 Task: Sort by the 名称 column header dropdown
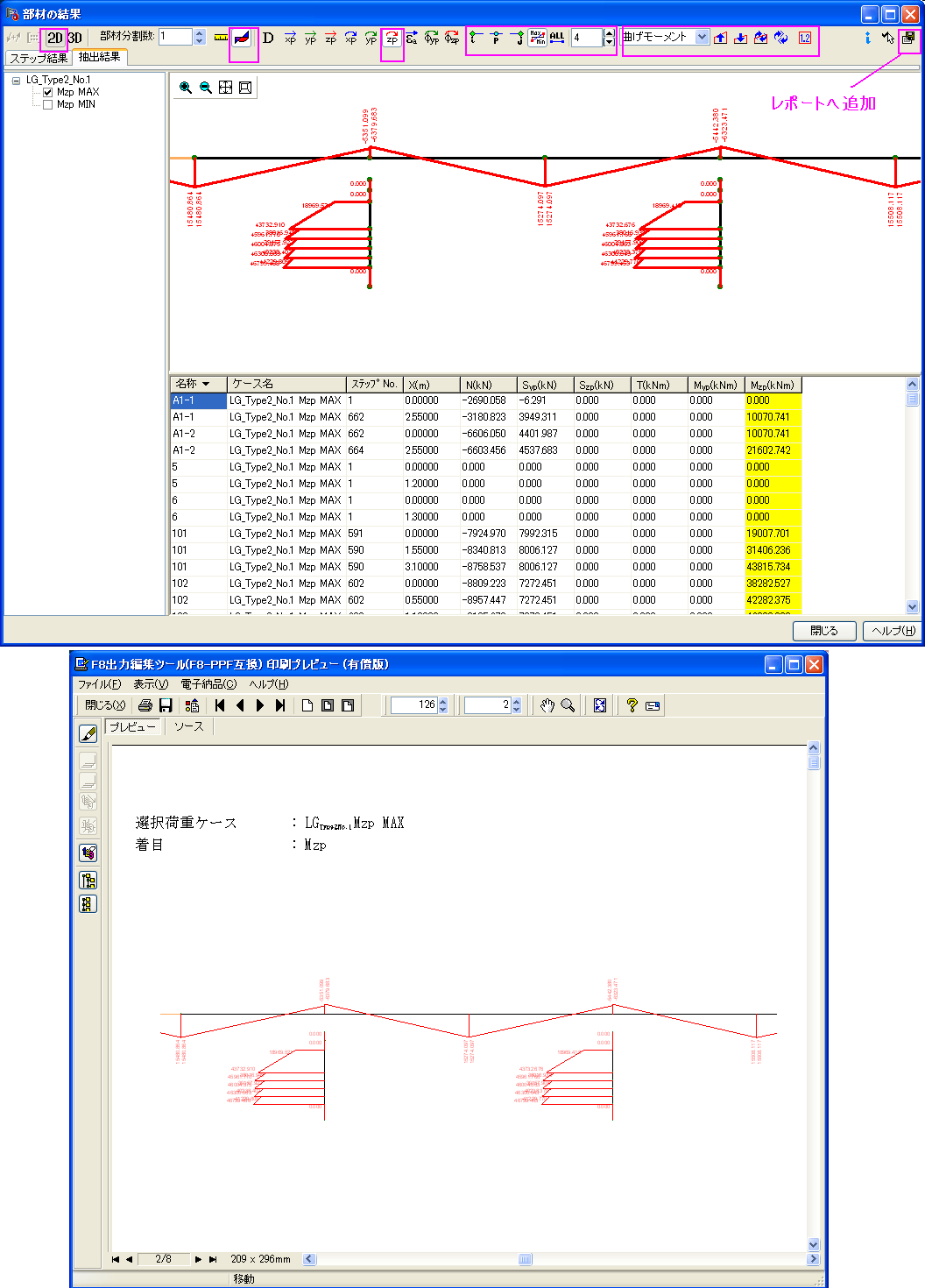pyautogui.click(x=198, y=384)
